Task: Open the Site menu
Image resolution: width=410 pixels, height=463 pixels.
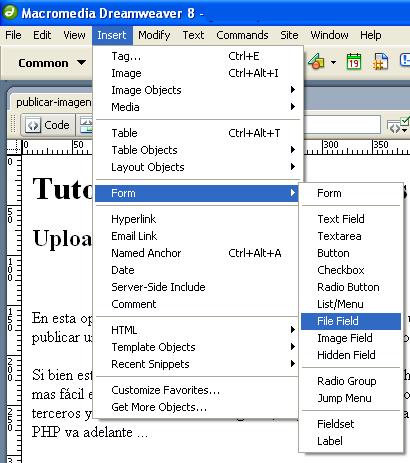Action: pos(289,35)
